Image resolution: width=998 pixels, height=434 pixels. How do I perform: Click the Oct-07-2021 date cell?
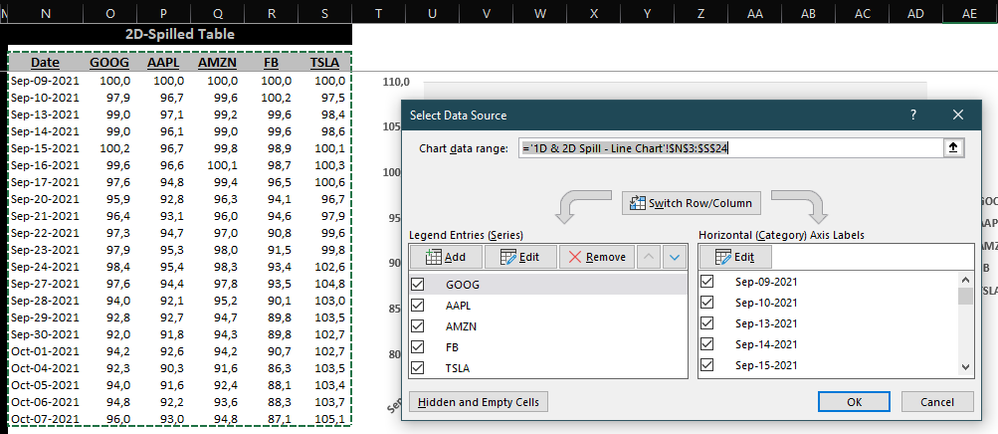pyautogui.click(x=45, y=419)
